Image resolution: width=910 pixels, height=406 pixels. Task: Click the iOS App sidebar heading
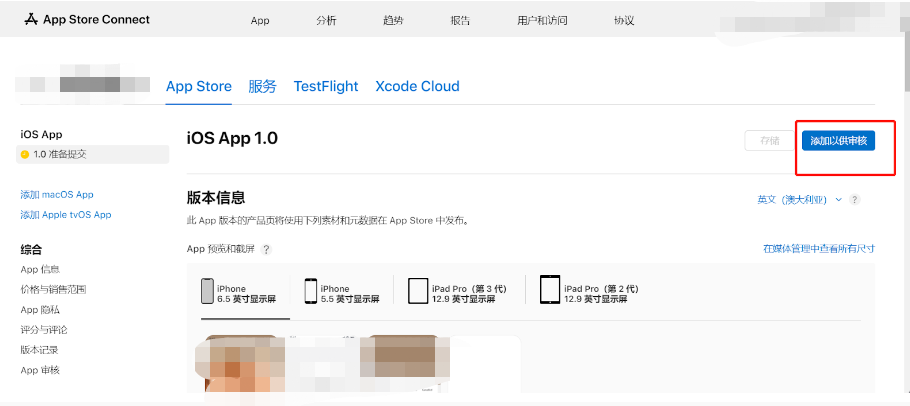tap(41, 135)
